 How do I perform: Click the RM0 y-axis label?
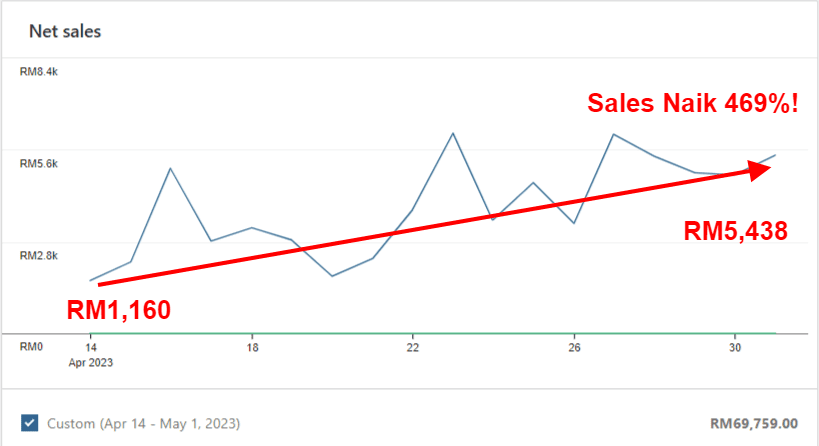coord(32,348)
